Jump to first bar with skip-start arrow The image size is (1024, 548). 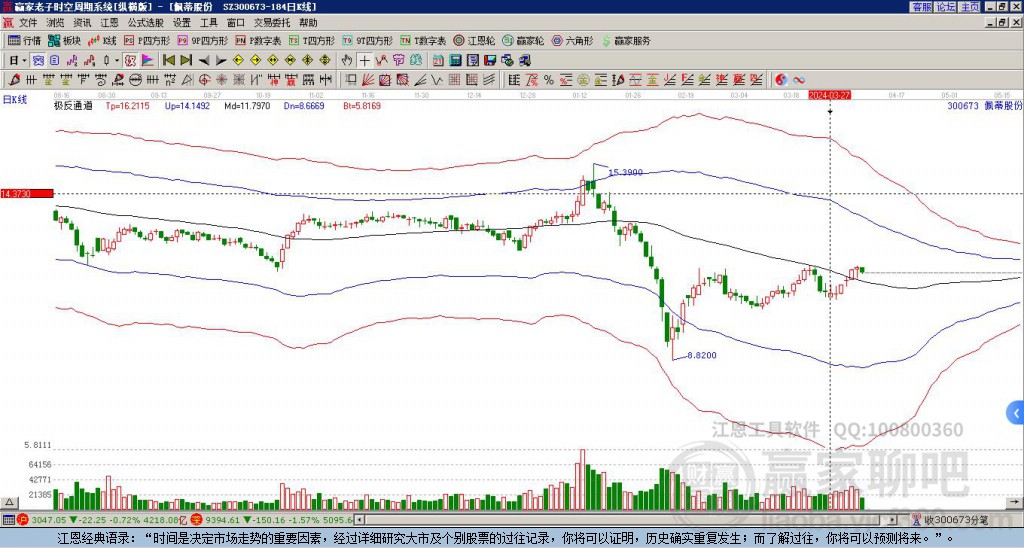coord(168,61)
